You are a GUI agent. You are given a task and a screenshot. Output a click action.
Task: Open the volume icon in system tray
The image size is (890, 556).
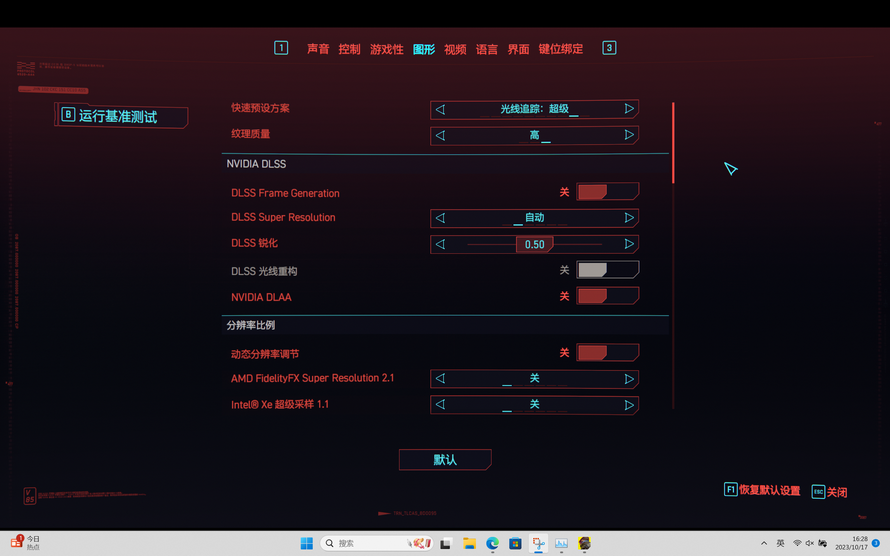point(809,544)
